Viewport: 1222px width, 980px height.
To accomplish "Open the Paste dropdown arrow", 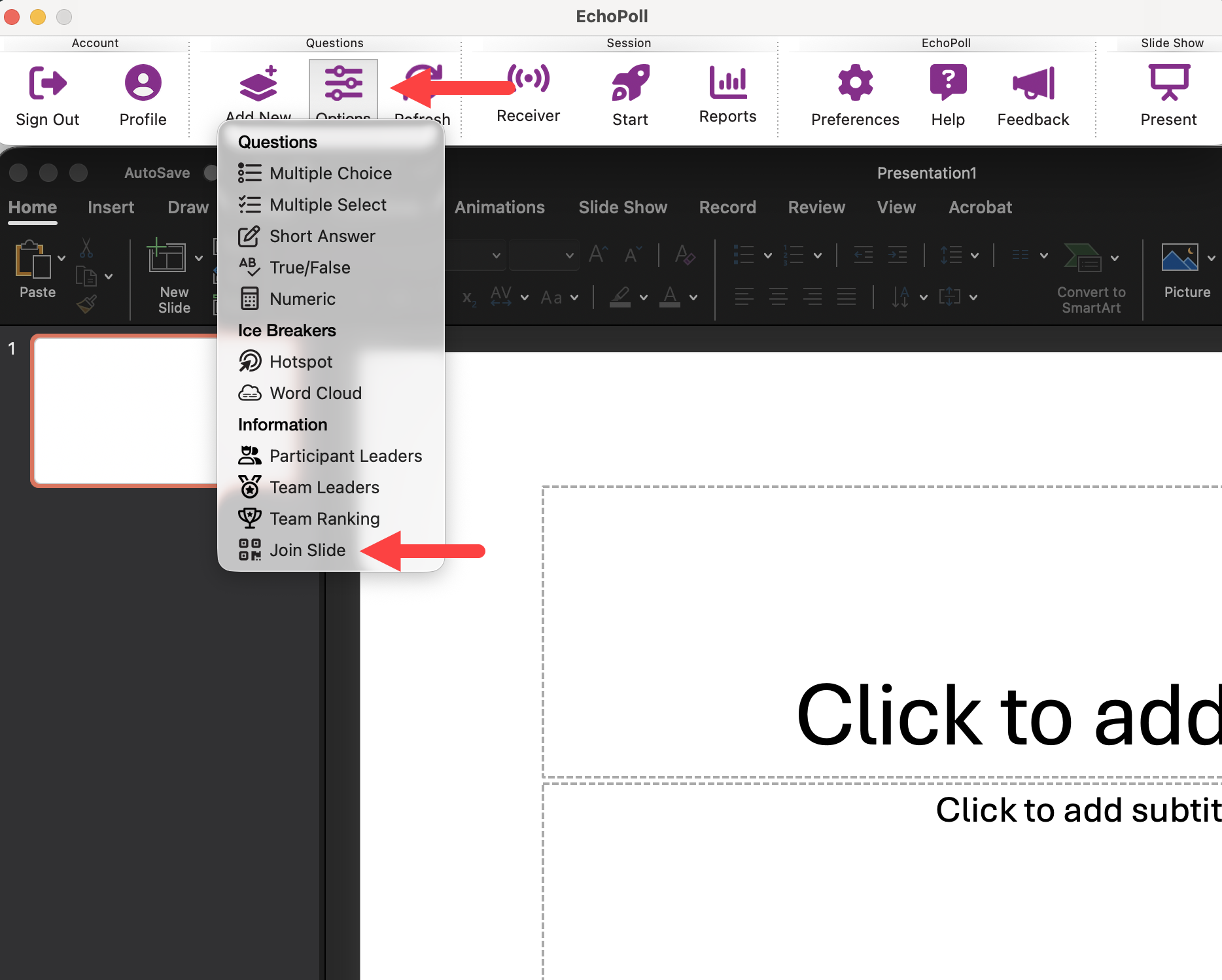I will [61, 258].
